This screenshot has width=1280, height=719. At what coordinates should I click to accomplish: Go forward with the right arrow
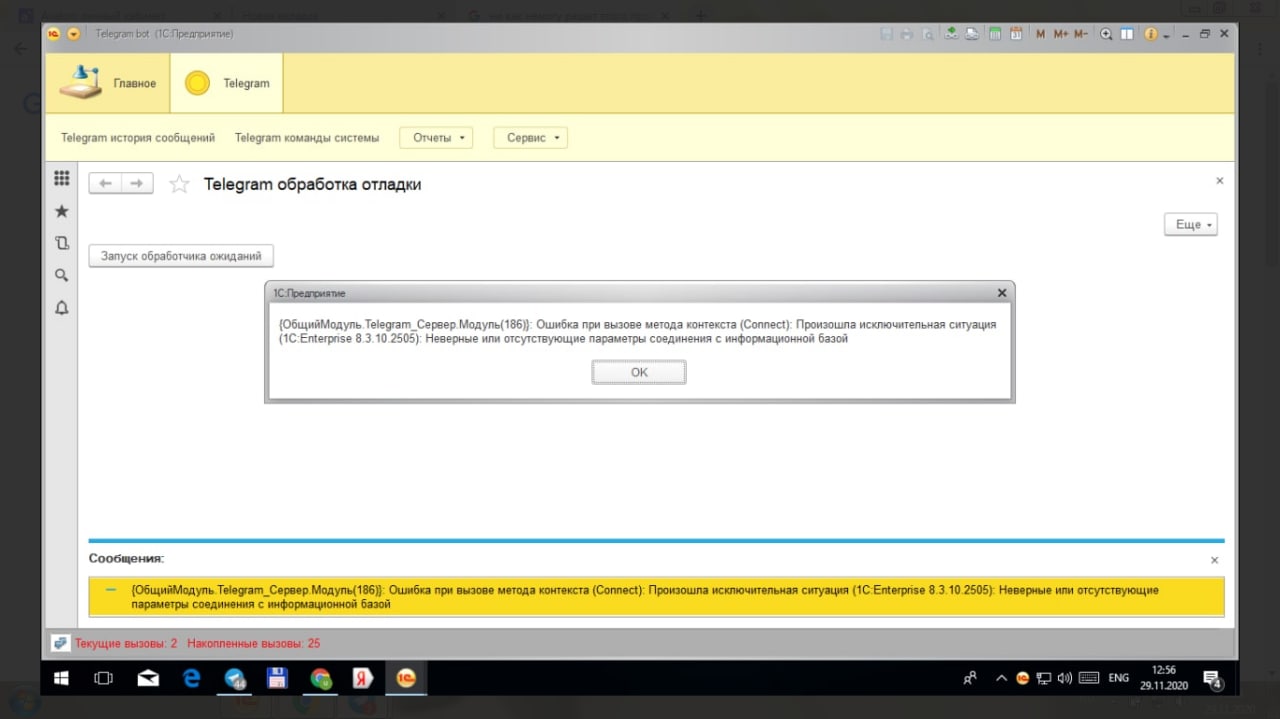137,183
